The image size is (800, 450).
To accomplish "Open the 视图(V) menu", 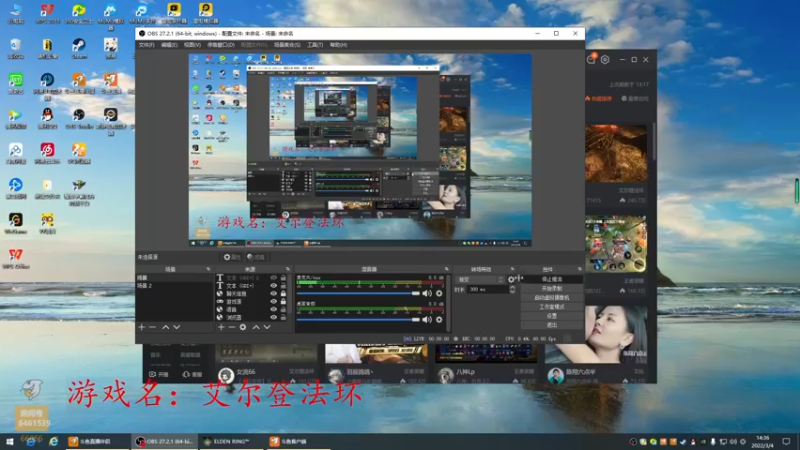I will [x=192, y=45].
